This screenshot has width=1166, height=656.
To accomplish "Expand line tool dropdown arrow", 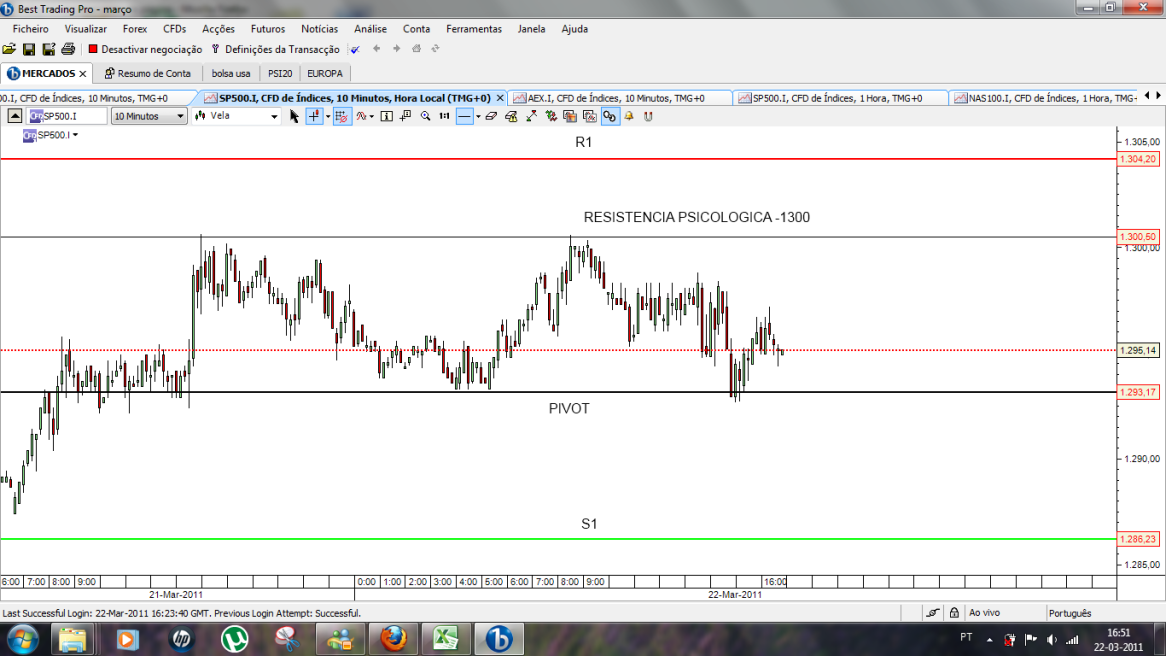I will pyautogui.click(x=478, y=116).
